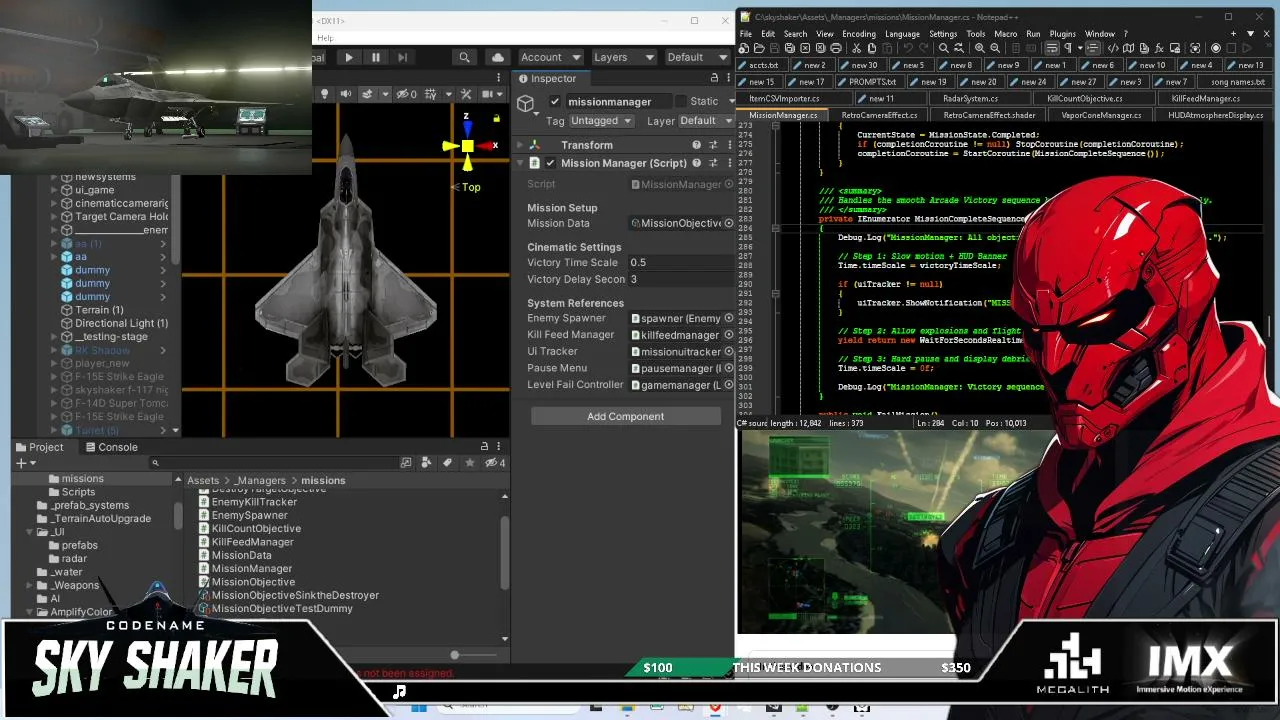1280x720 pixels.
Task: Collapse the Mission Manager script component
Action: (520, 163)
